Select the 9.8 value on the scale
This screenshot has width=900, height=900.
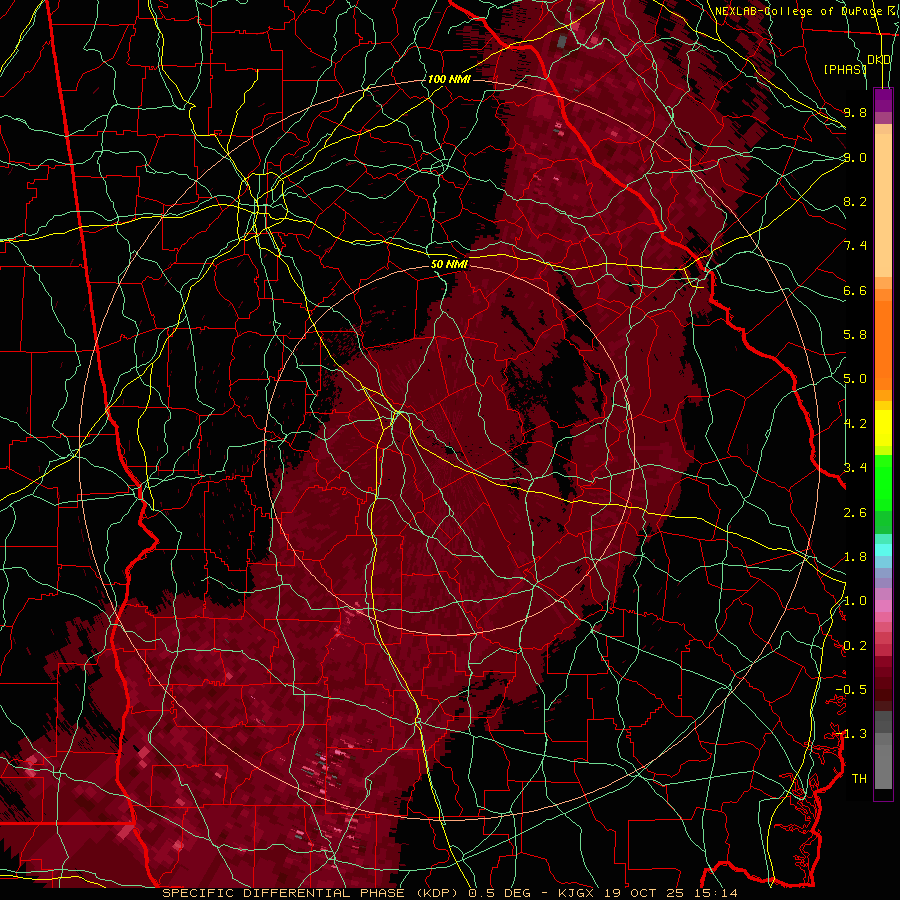click(x=855, y=112)
